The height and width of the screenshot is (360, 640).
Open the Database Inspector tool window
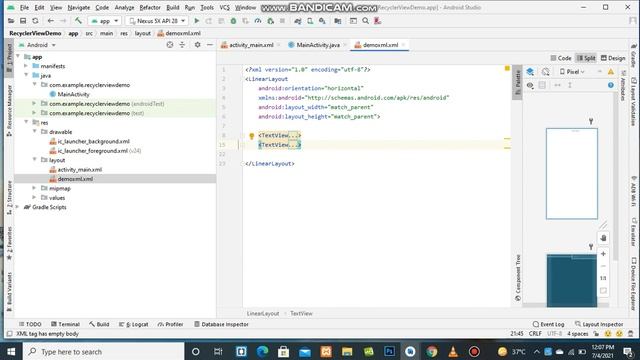[x=221, y=324]
